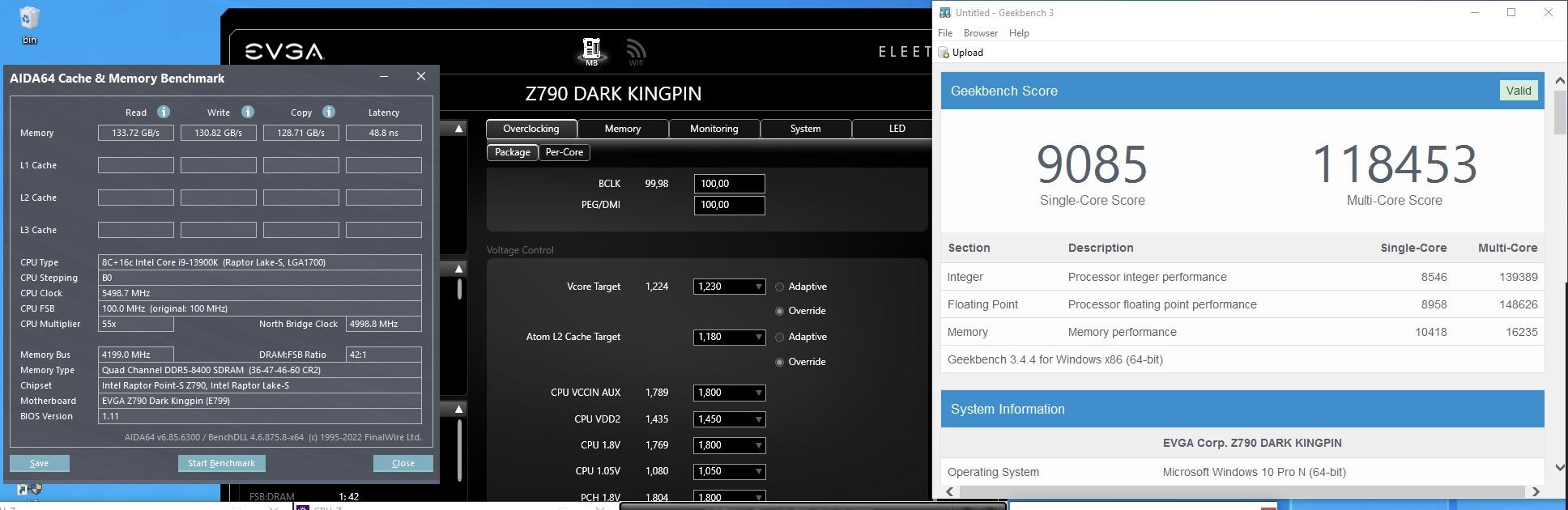This screenshot has height=510, width=1568.
Task: Click the Memory Type DDR5-8400 field
Action: tap(260, 370)
